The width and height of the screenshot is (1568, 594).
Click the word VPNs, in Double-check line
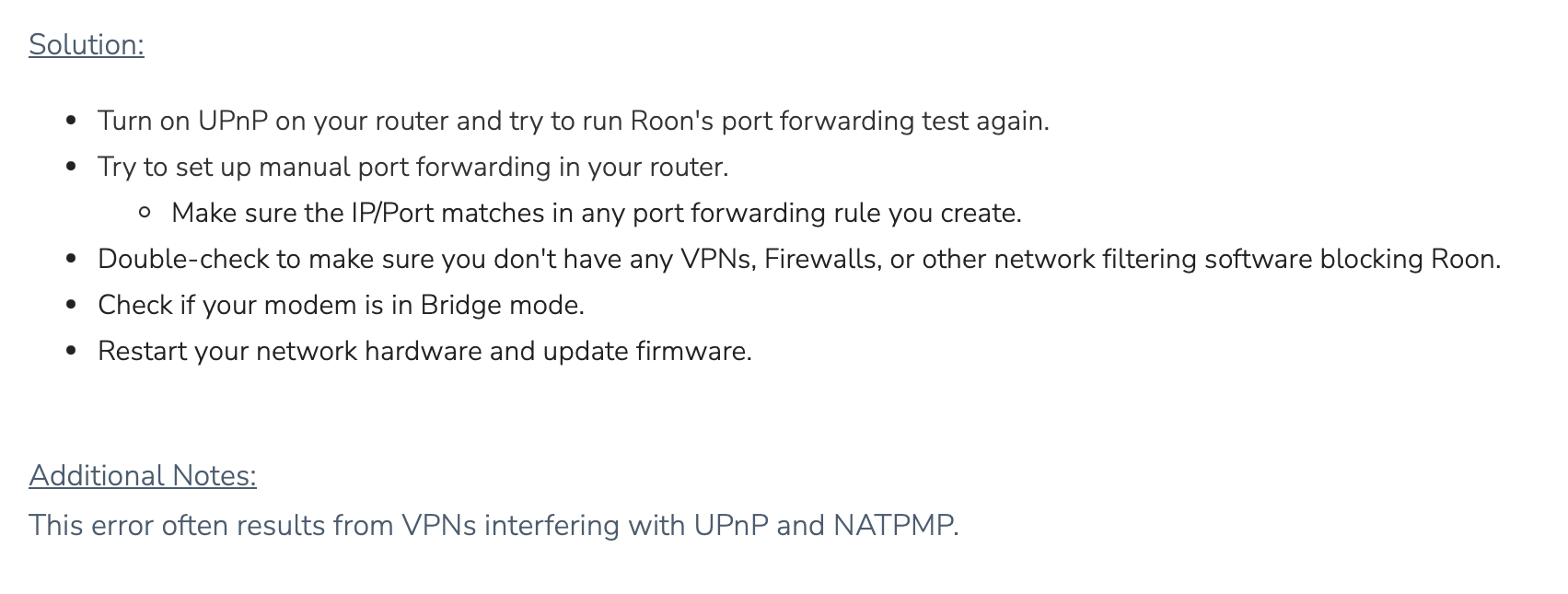(x=718, y=259)
